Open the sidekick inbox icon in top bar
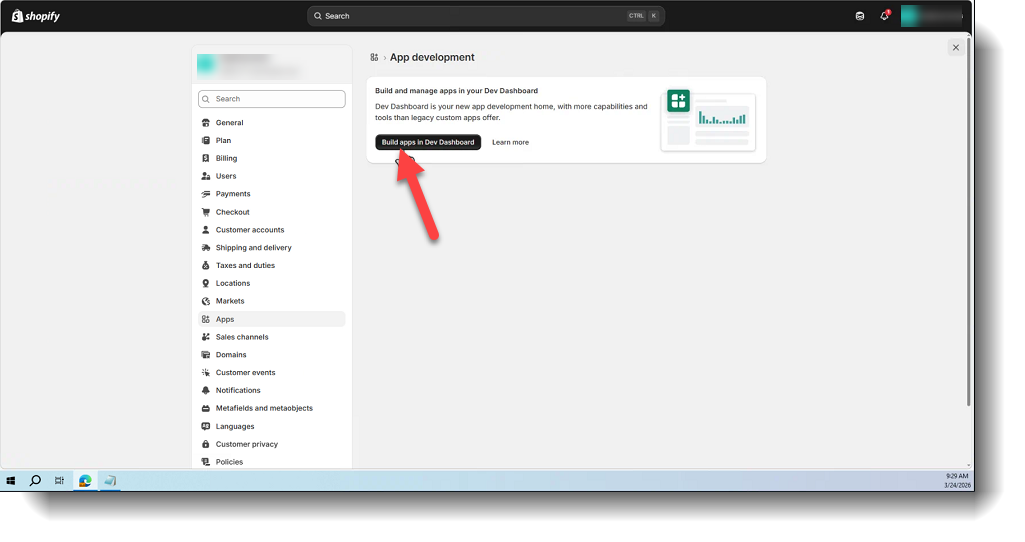The image size is (1025, 542). pos(860,16)
